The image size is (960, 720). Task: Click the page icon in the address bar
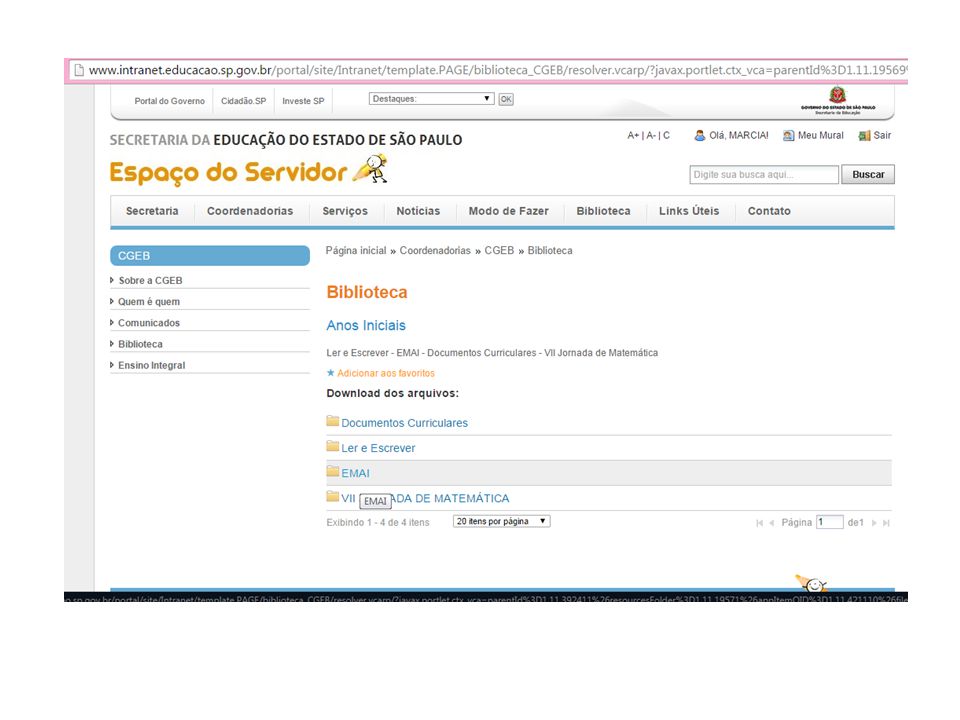point(79,70)
